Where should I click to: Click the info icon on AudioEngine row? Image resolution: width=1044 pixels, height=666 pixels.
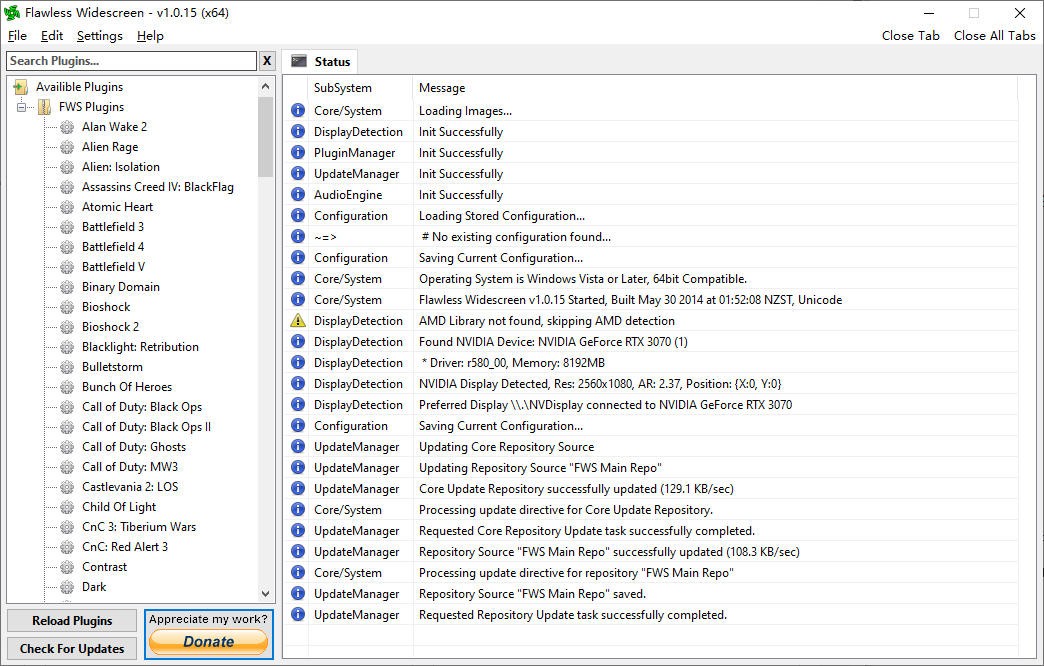point(298,194)
